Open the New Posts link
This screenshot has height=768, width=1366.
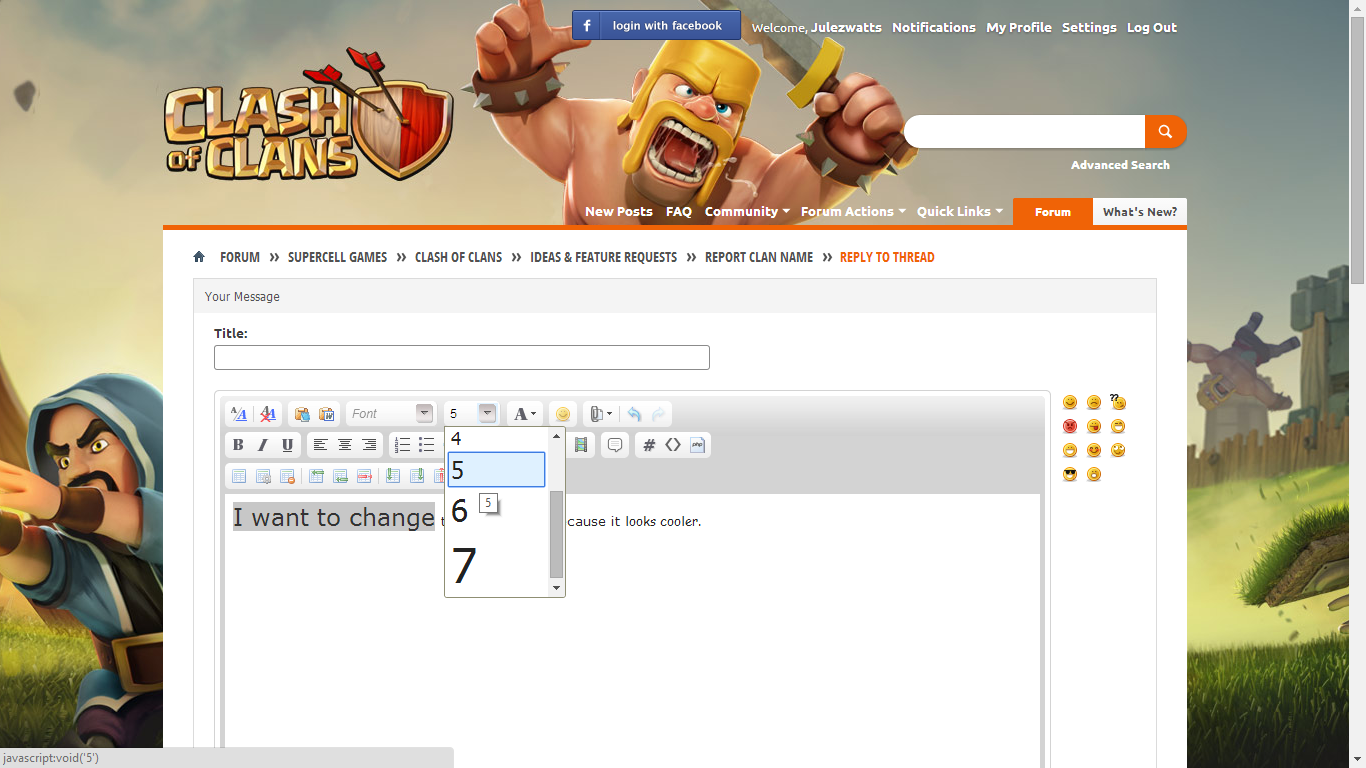619,211
